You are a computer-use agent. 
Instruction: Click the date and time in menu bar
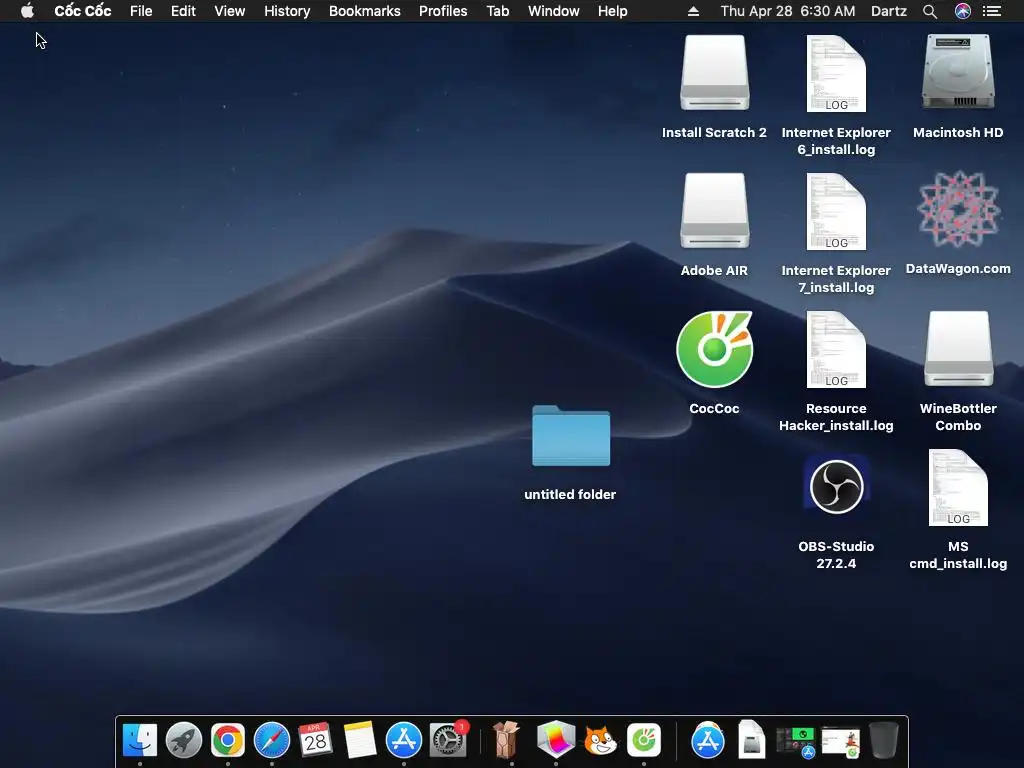tap(788, 11)
